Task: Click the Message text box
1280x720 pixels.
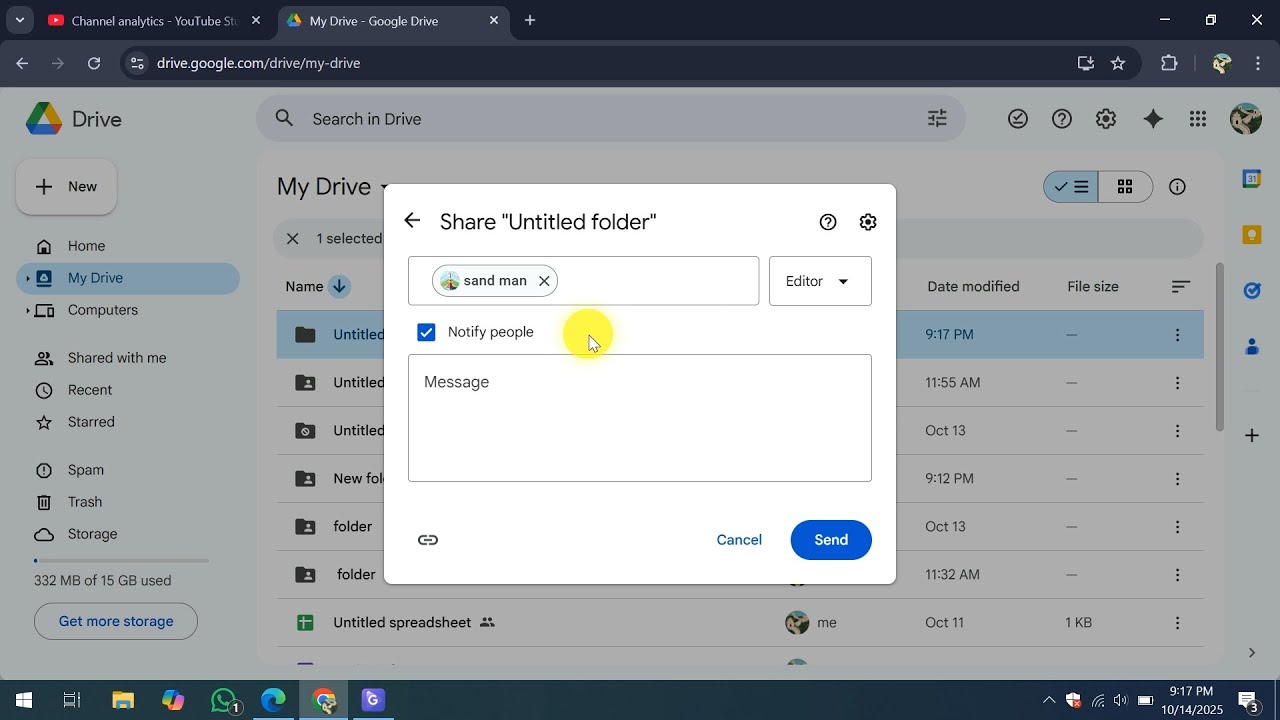Action: click(640, 418)
